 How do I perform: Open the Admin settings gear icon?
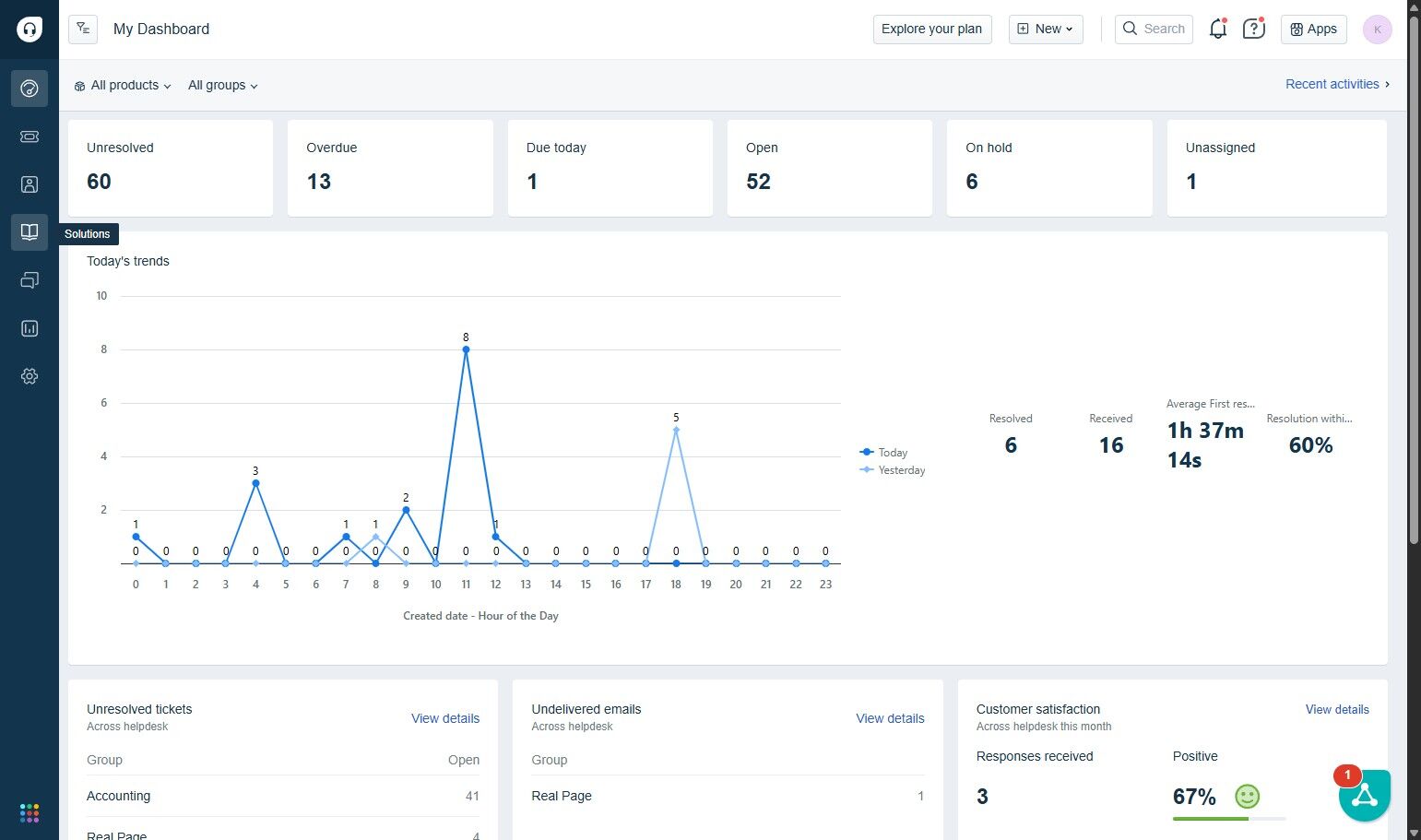(30, 376)
